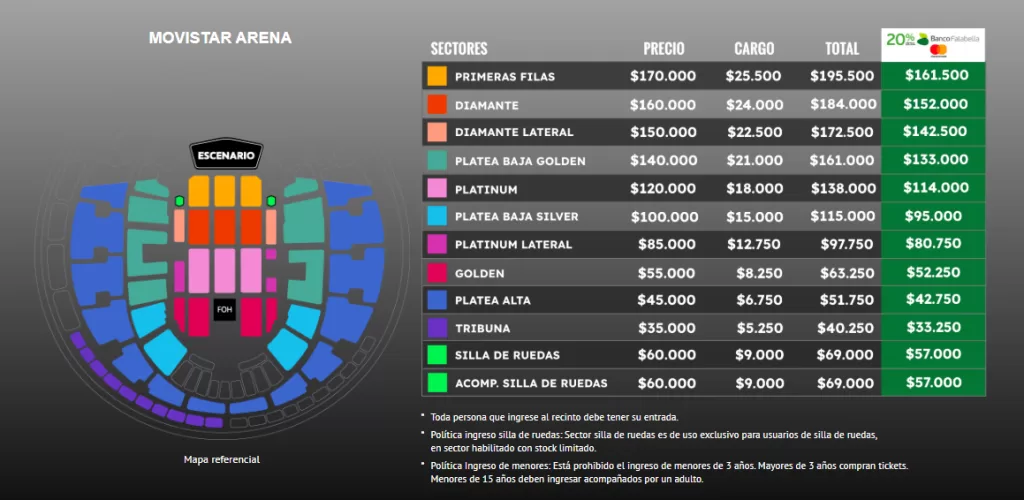Click the Platea Baja Silver cyan swatch
1024x500 pixels.
pyautogui.click(x=437, y=216)
